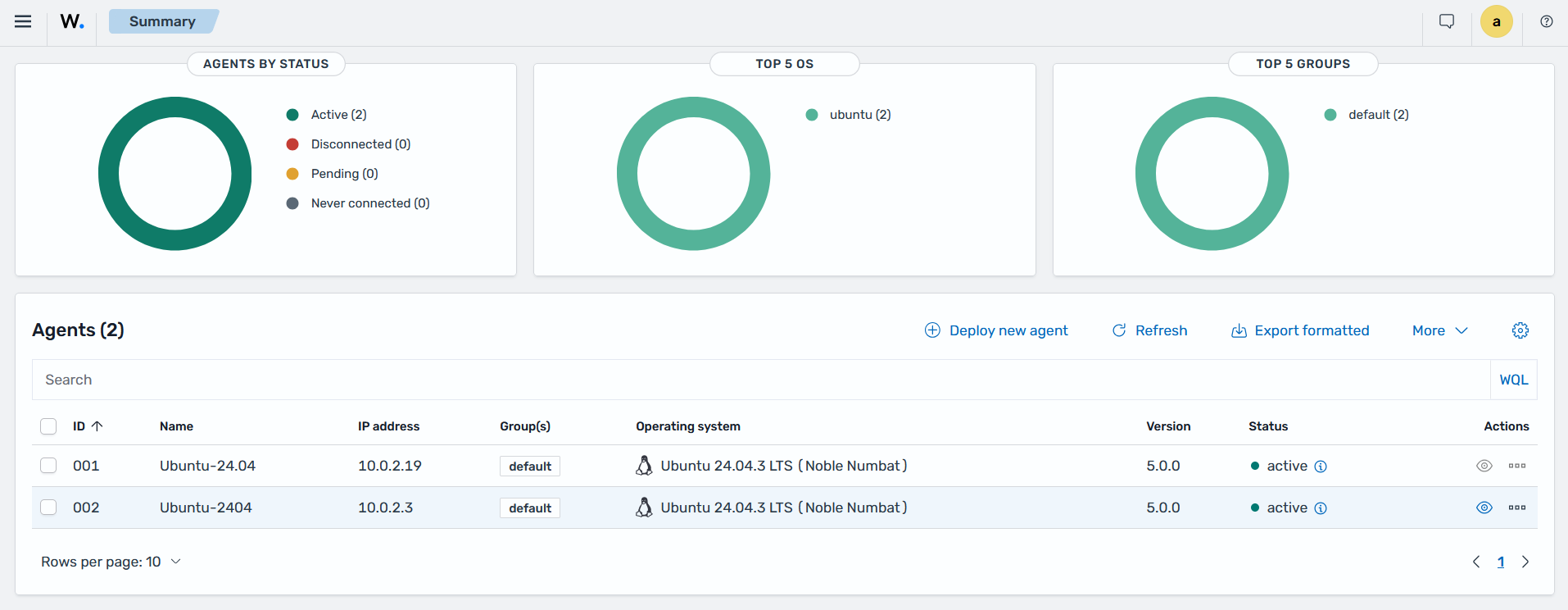Open the help question mark icon
Screen dimensions: 1568x610
(1547, 21)
